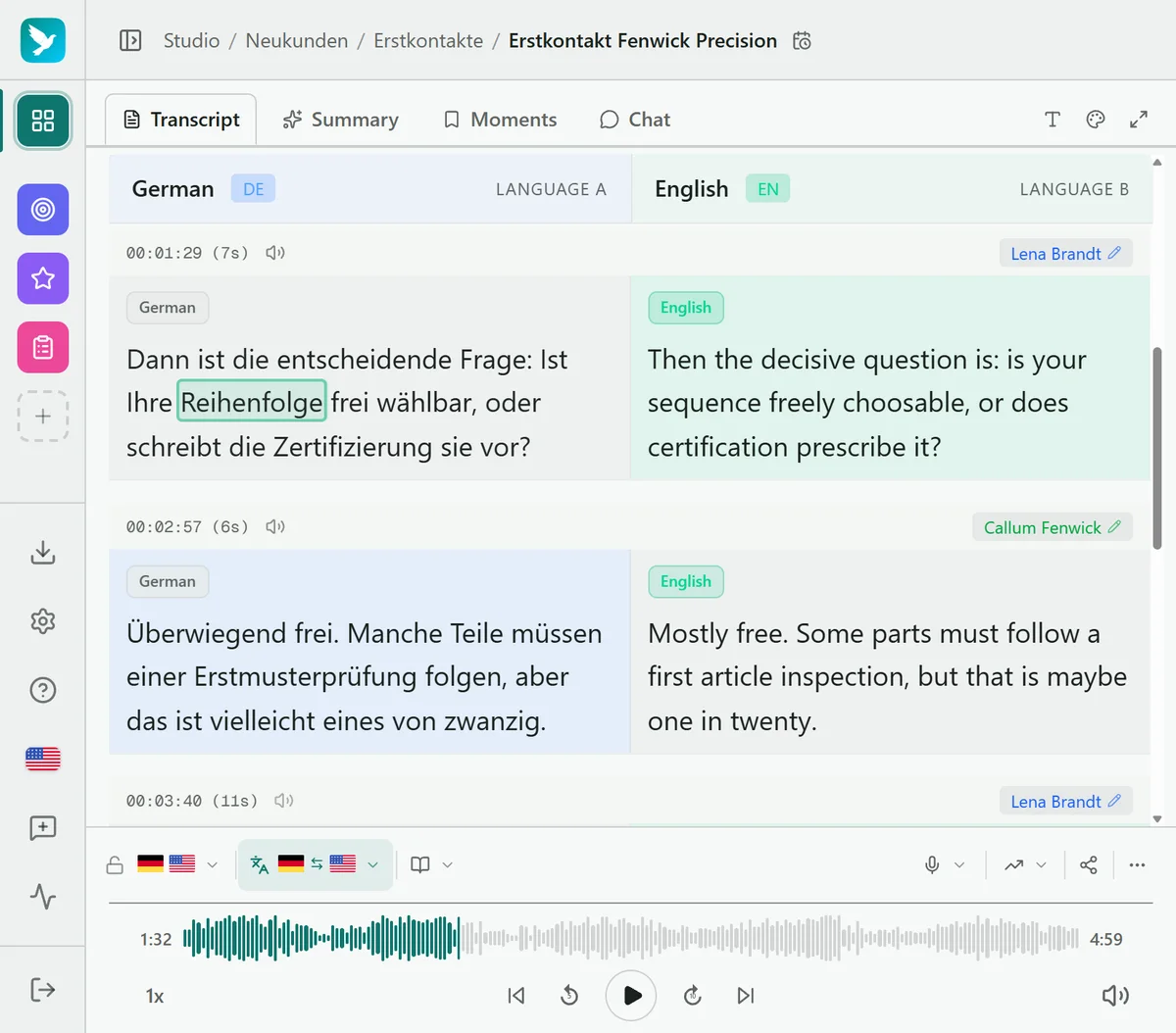
Task: Click the highlighted word Reihenfolge
Action: tap(252, 402)
